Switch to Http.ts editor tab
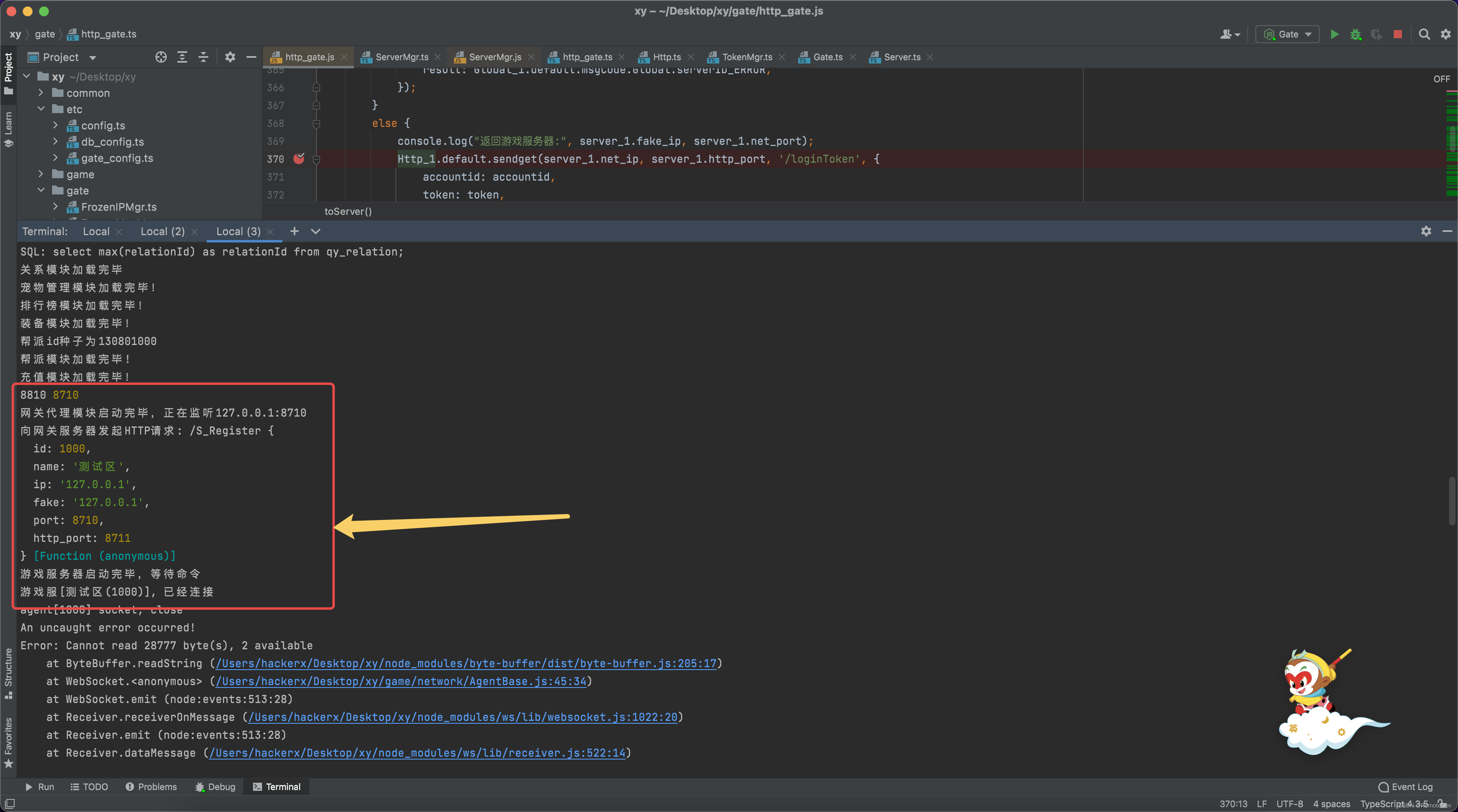The width and height of the screenshot is (1458, 812). (x=666, y=57)
